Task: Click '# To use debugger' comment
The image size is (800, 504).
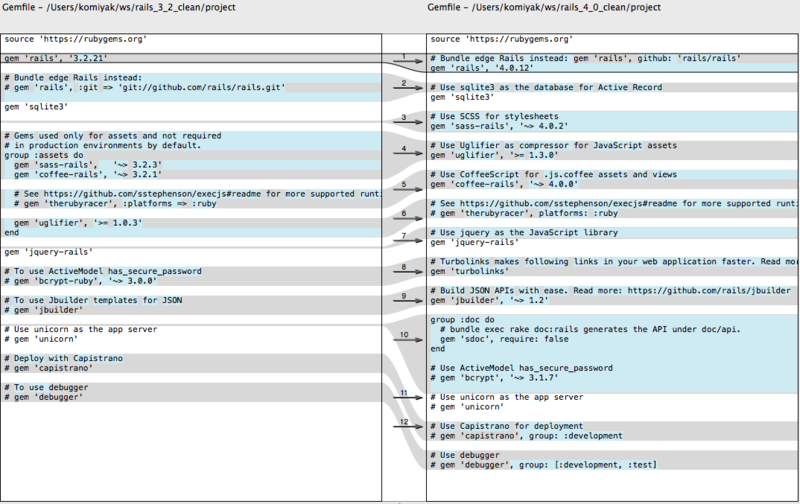Action: coord(46,388)
